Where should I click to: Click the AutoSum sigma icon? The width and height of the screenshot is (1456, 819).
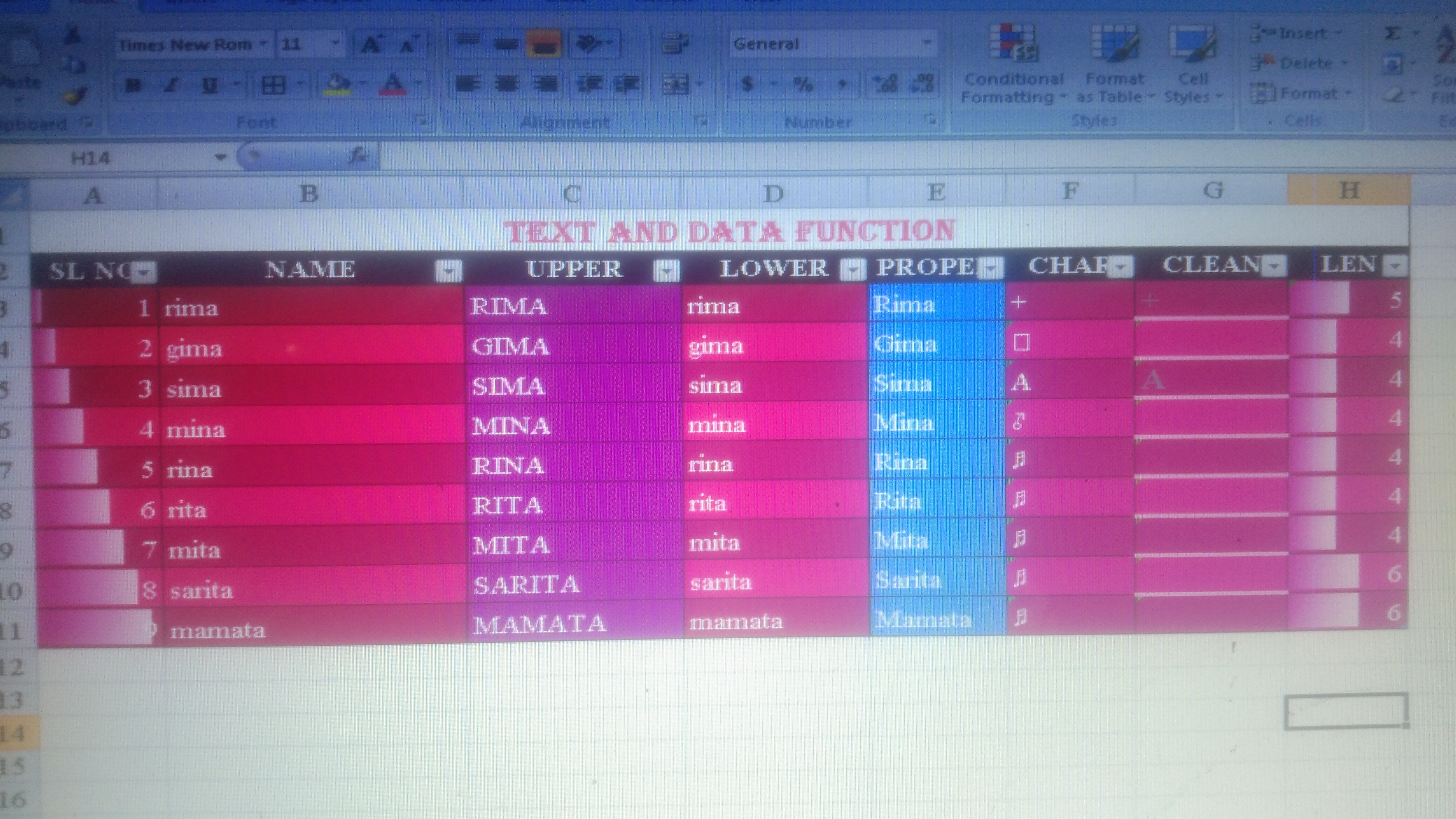pos(1392,34)
